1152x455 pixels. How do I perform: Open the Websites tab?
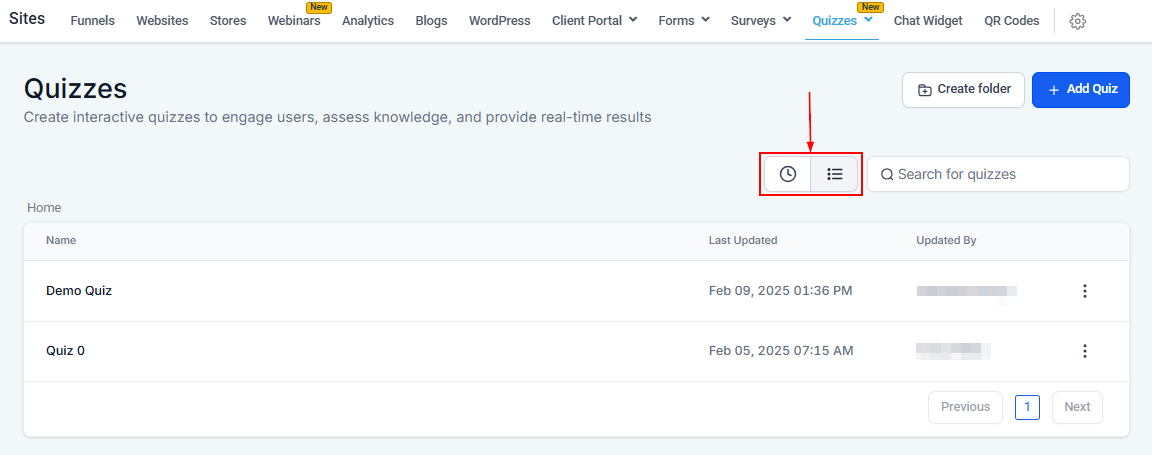(x=162, y=21)
